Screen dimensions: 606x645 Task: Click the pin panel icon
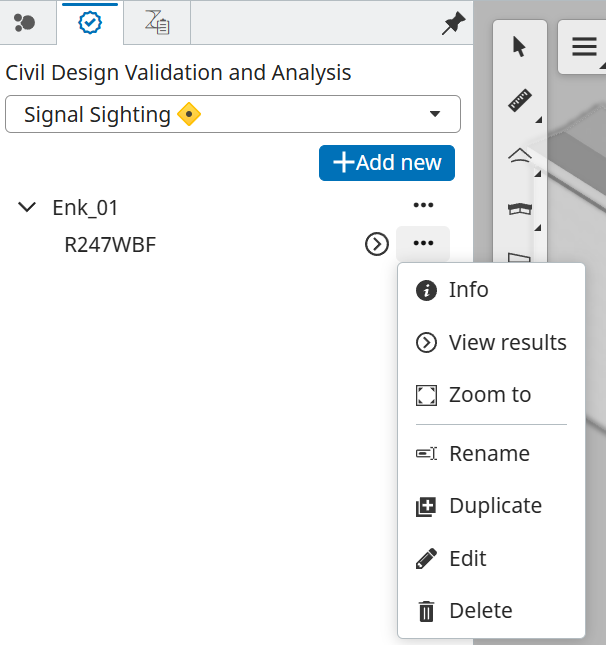[453, 24]
